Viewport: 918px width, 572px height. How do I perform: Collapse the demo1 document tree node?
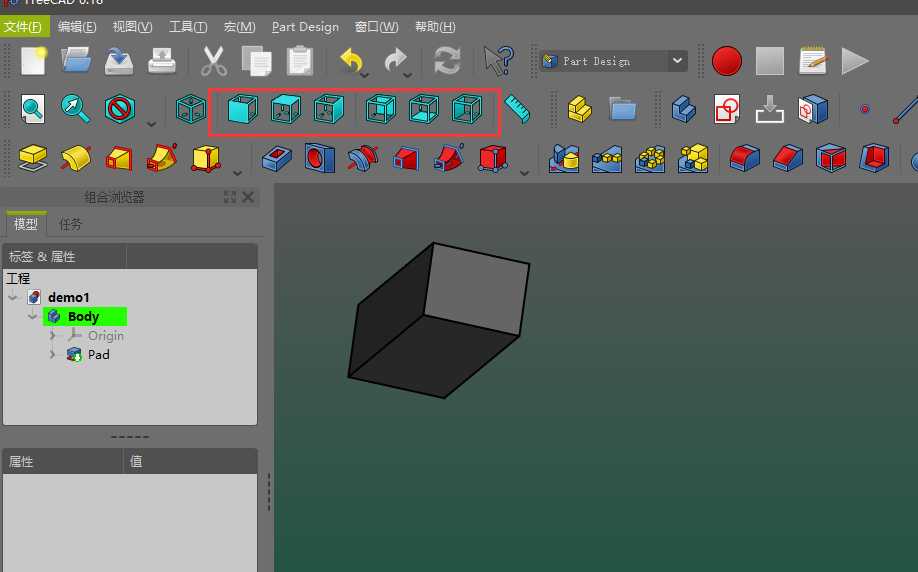pos(13,297)
